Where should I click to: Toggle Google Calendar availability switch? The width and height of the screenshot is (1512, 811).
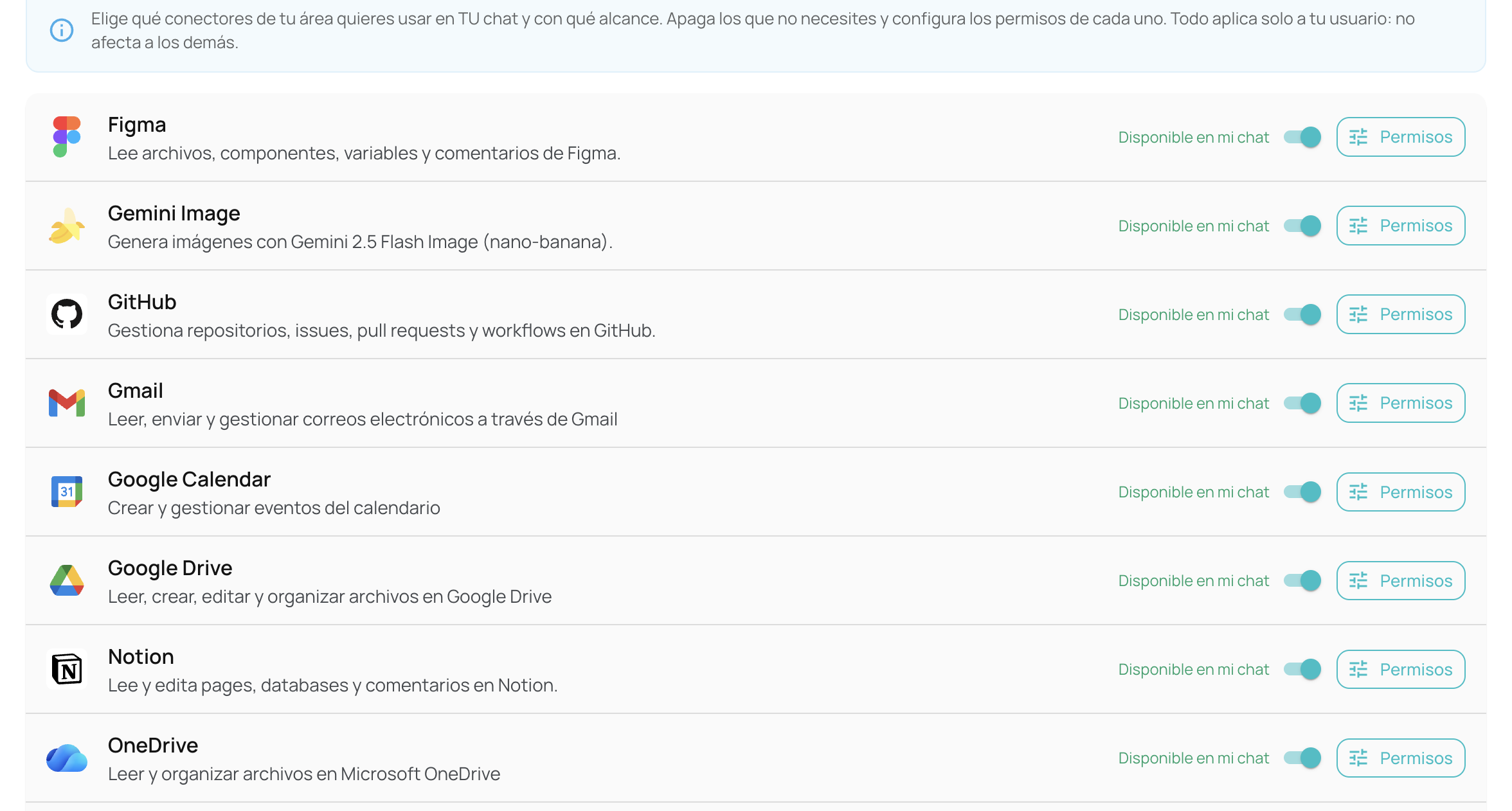pyautogui.click(x=1302, y=492)
